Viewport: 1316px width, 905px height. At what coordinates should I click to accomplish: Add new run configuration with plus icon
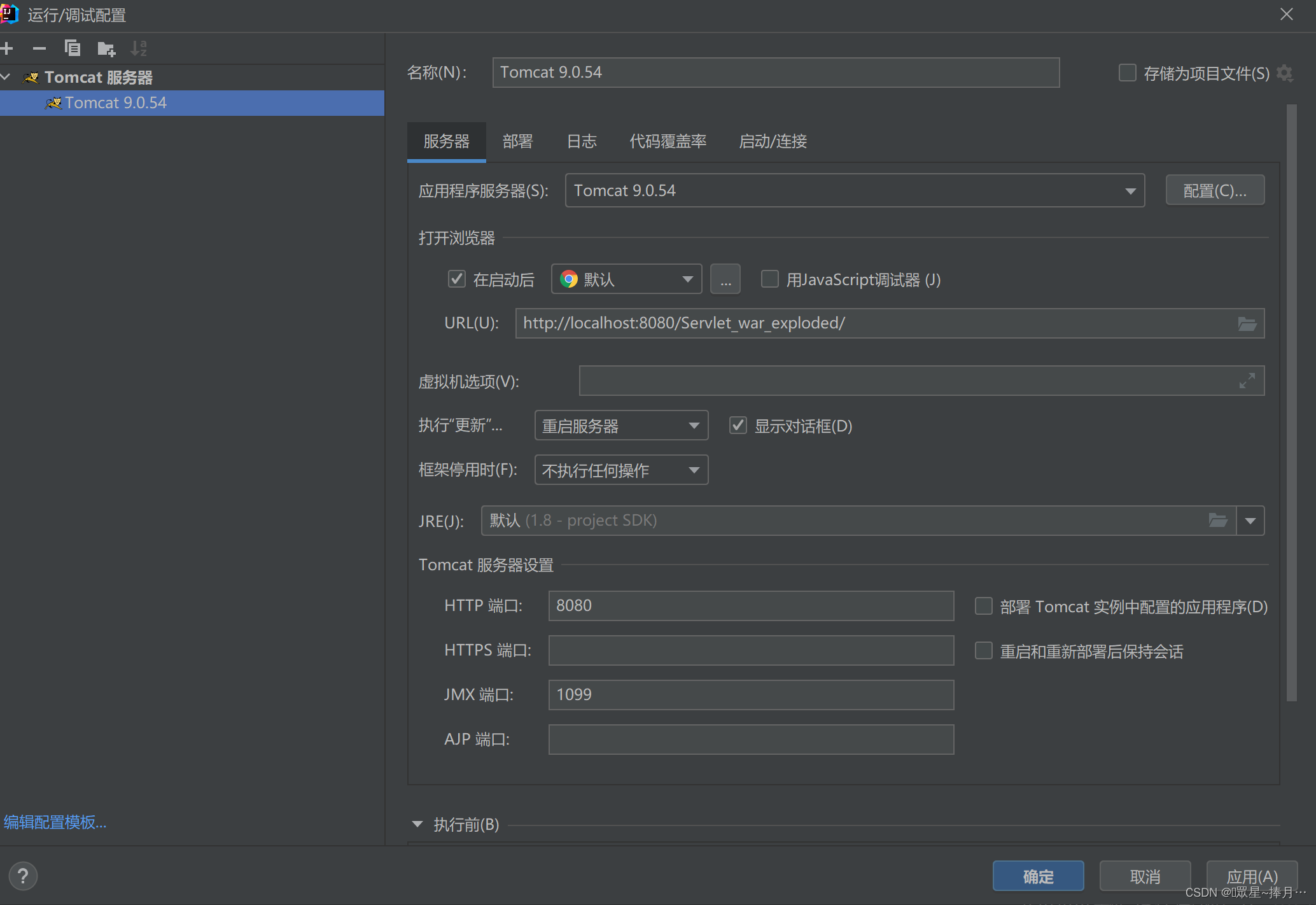[x=7, y=48]
